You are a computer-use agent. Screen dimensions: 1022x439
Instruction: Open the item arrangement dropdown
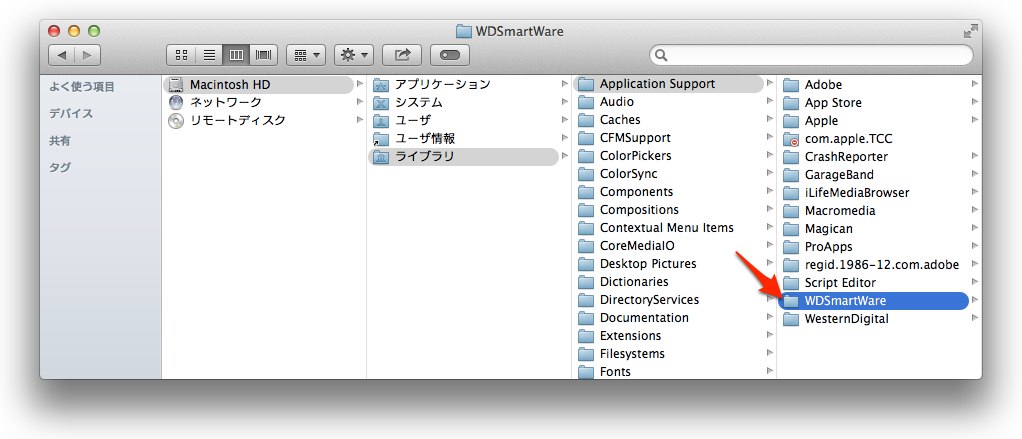pos(306,55)
